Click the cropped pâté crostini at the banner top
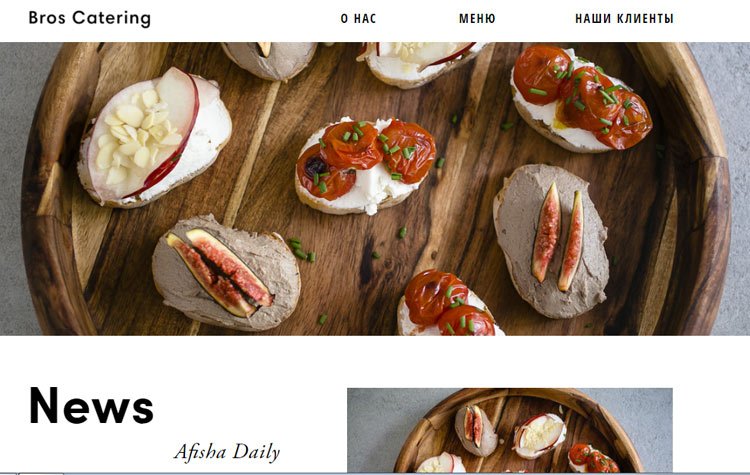This screenshot has height=475, width=750. [x=269, y=60]
